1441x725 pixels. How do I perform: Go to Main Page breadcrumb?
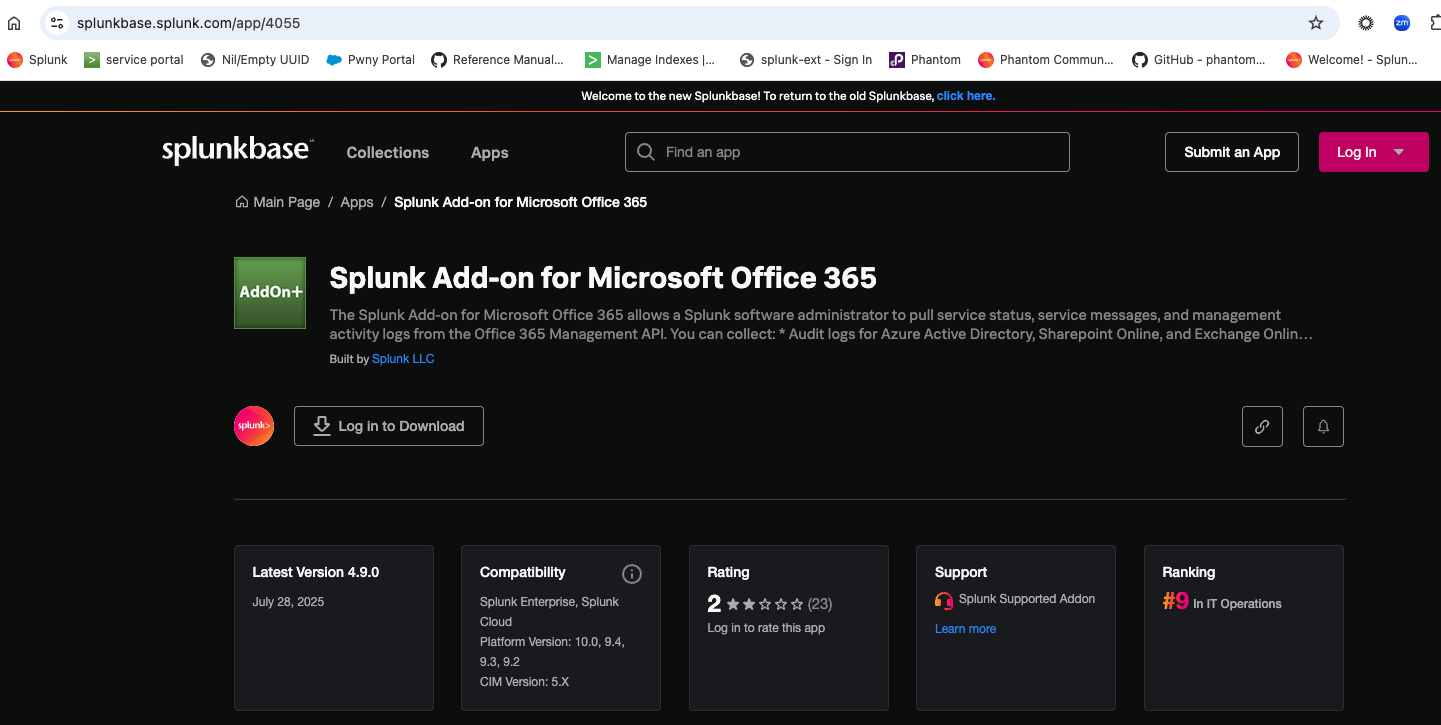tap(278, 202)
